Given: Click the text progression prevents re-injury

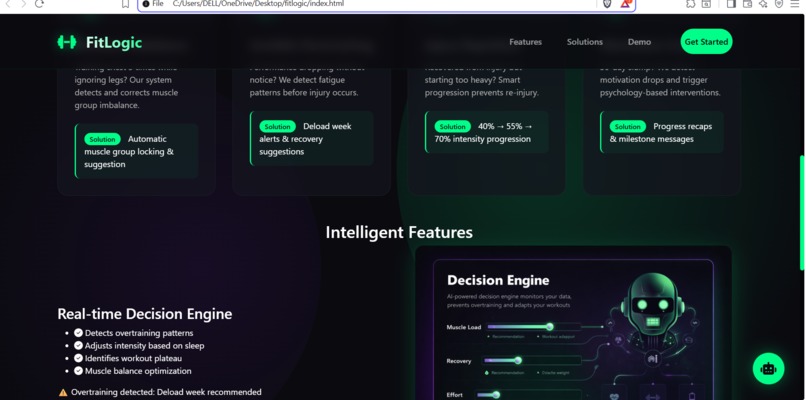Looking at the screenshot, I should click(482, 93).
